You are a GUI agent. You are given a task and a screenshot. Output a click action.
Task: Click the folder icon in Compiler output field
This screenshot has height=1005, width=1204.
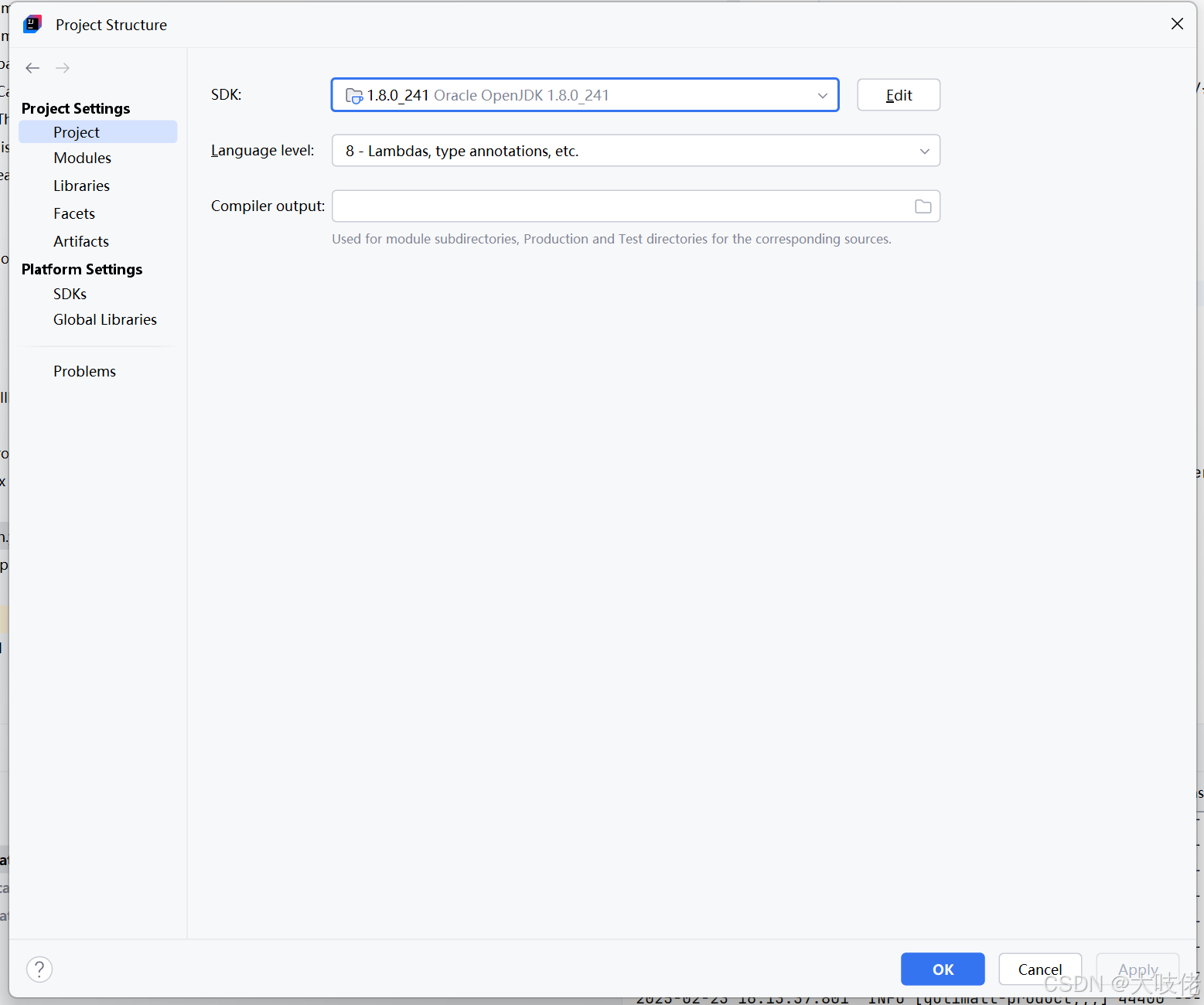(x=923, y=206)
